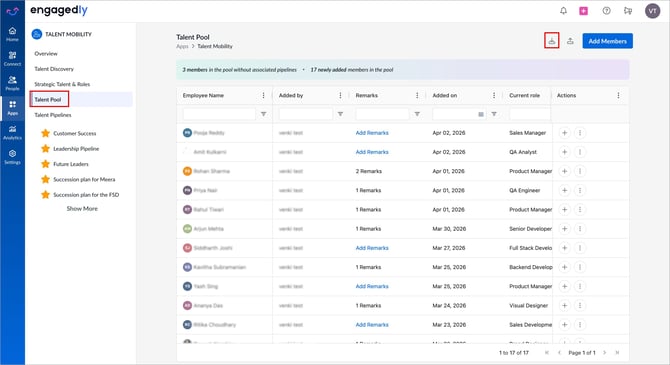Open the calendar picker in Added on filter
This screenshot has height=365, width=670.
(x=481, y=114)
